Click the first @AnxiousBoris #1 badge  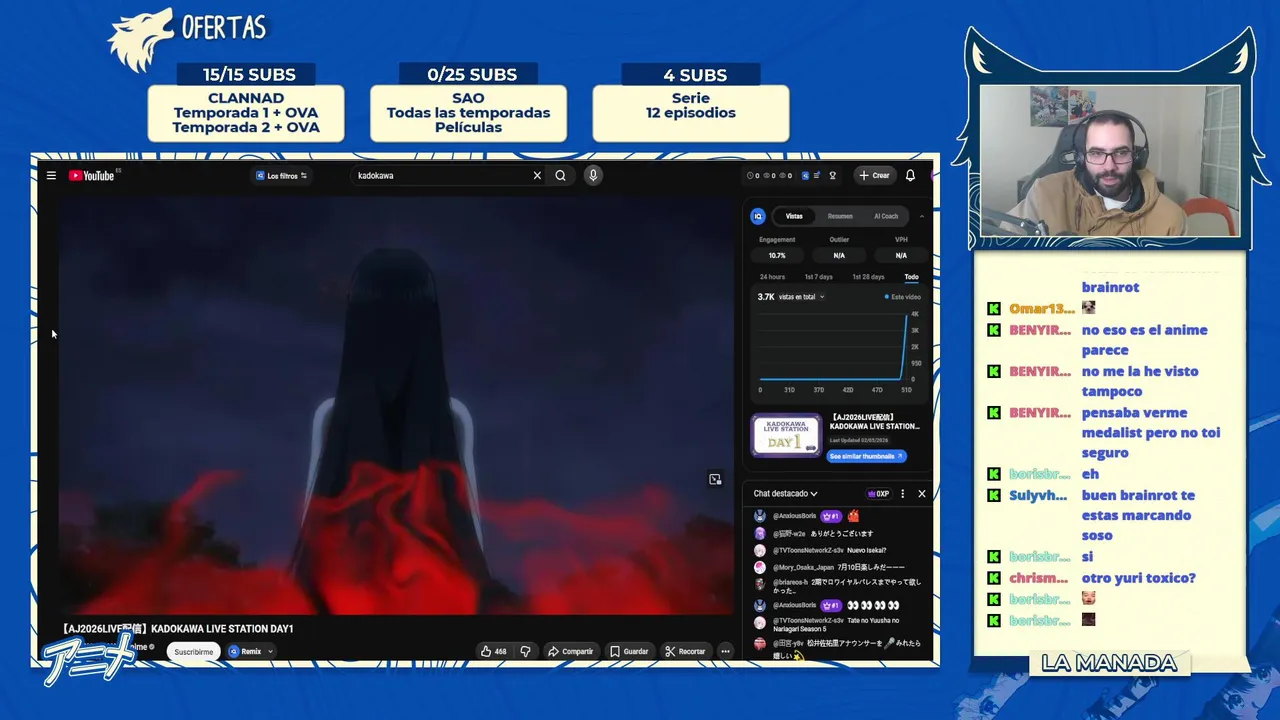pyautogui.click(x=831, y=516)
